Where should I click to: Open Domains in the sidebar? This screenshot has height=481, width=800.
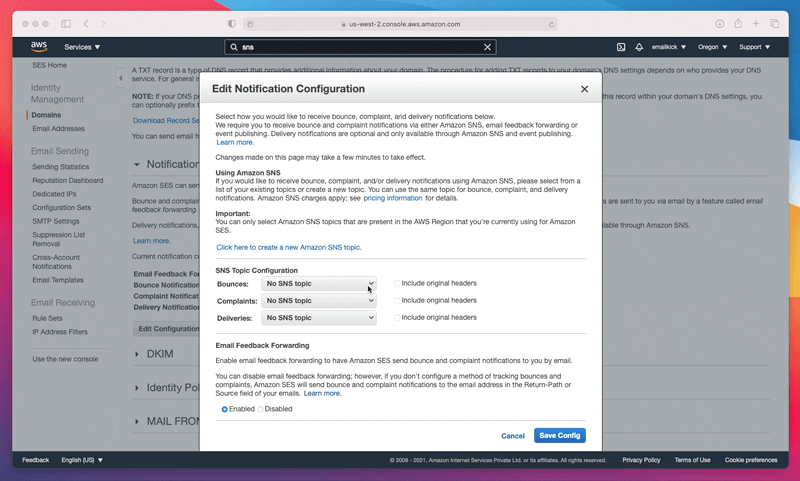point(46,115)
